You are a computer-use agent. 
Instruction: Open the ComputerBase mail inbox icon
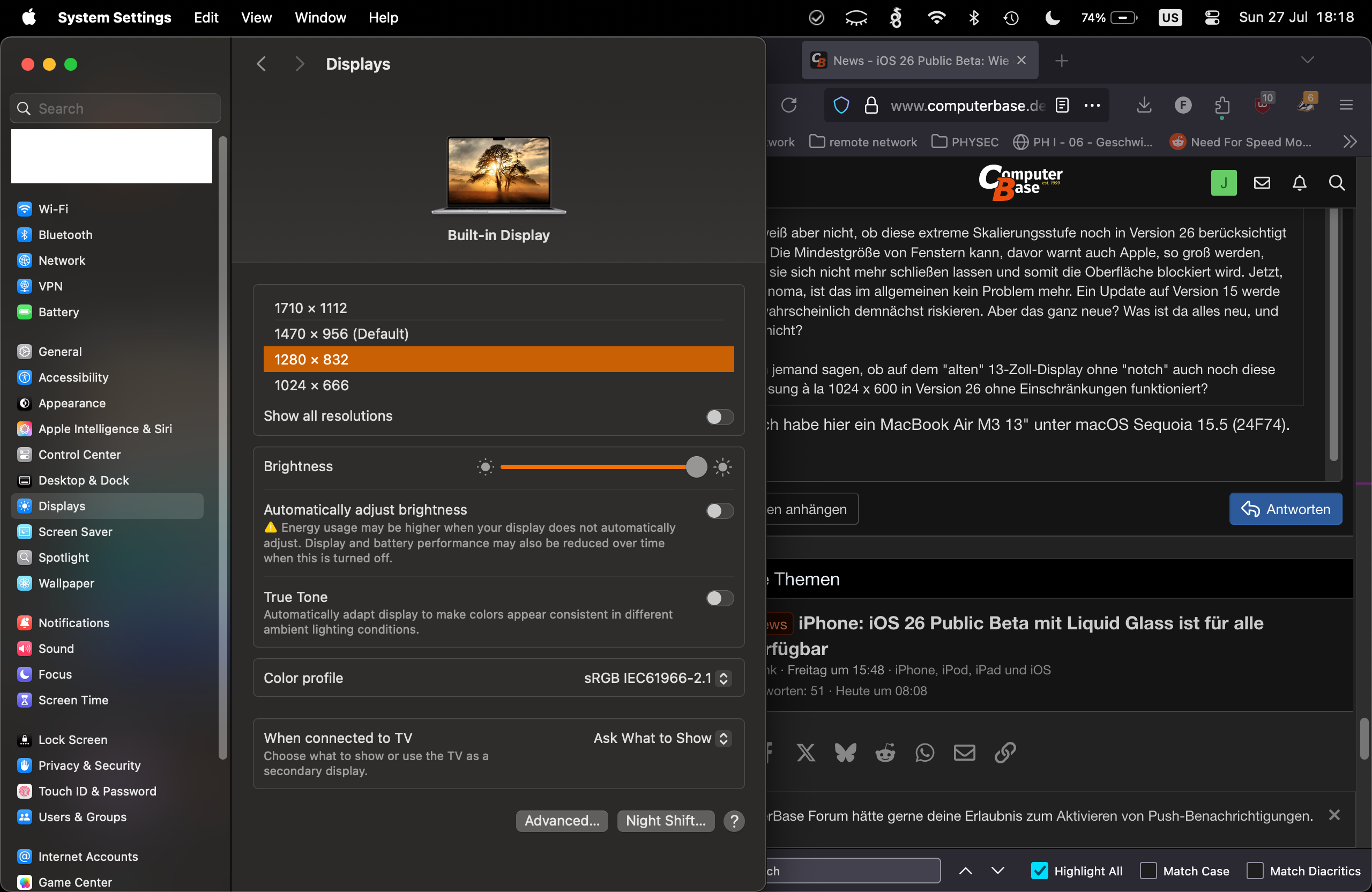(1261, 183)
